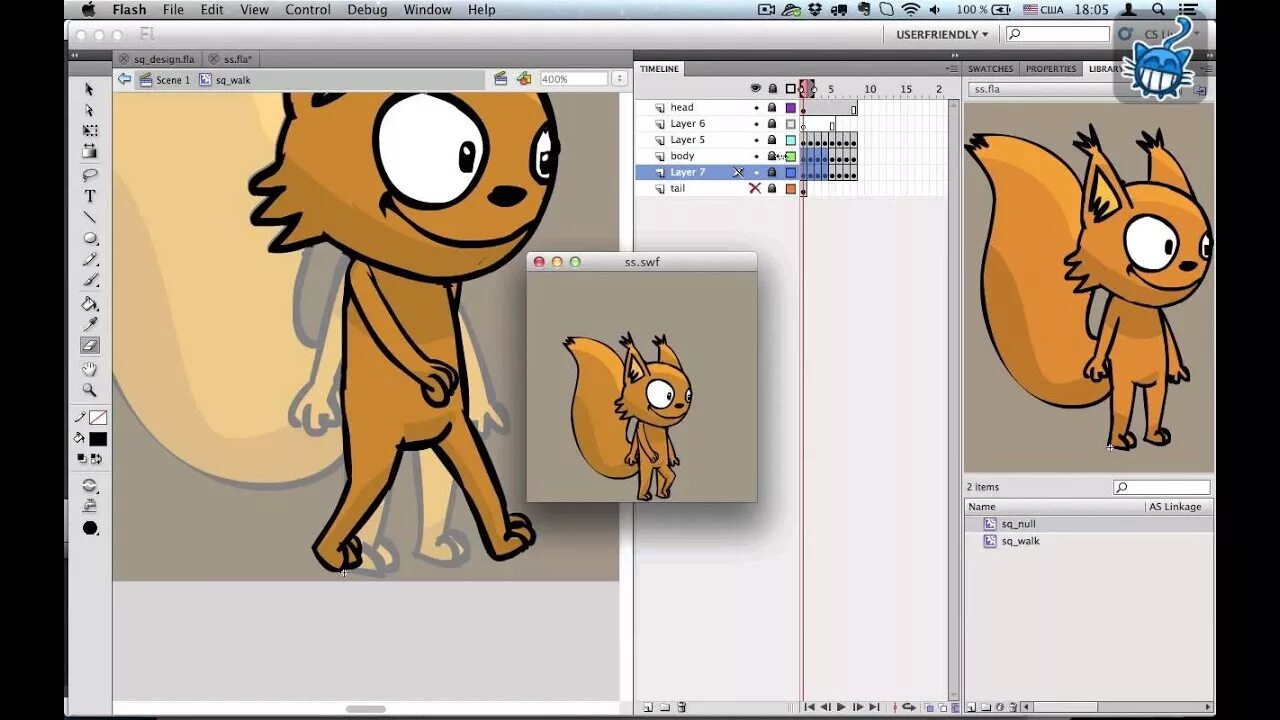1280x720 pixels.
Task: Select the Hand tool
Action: pos(90,369)
